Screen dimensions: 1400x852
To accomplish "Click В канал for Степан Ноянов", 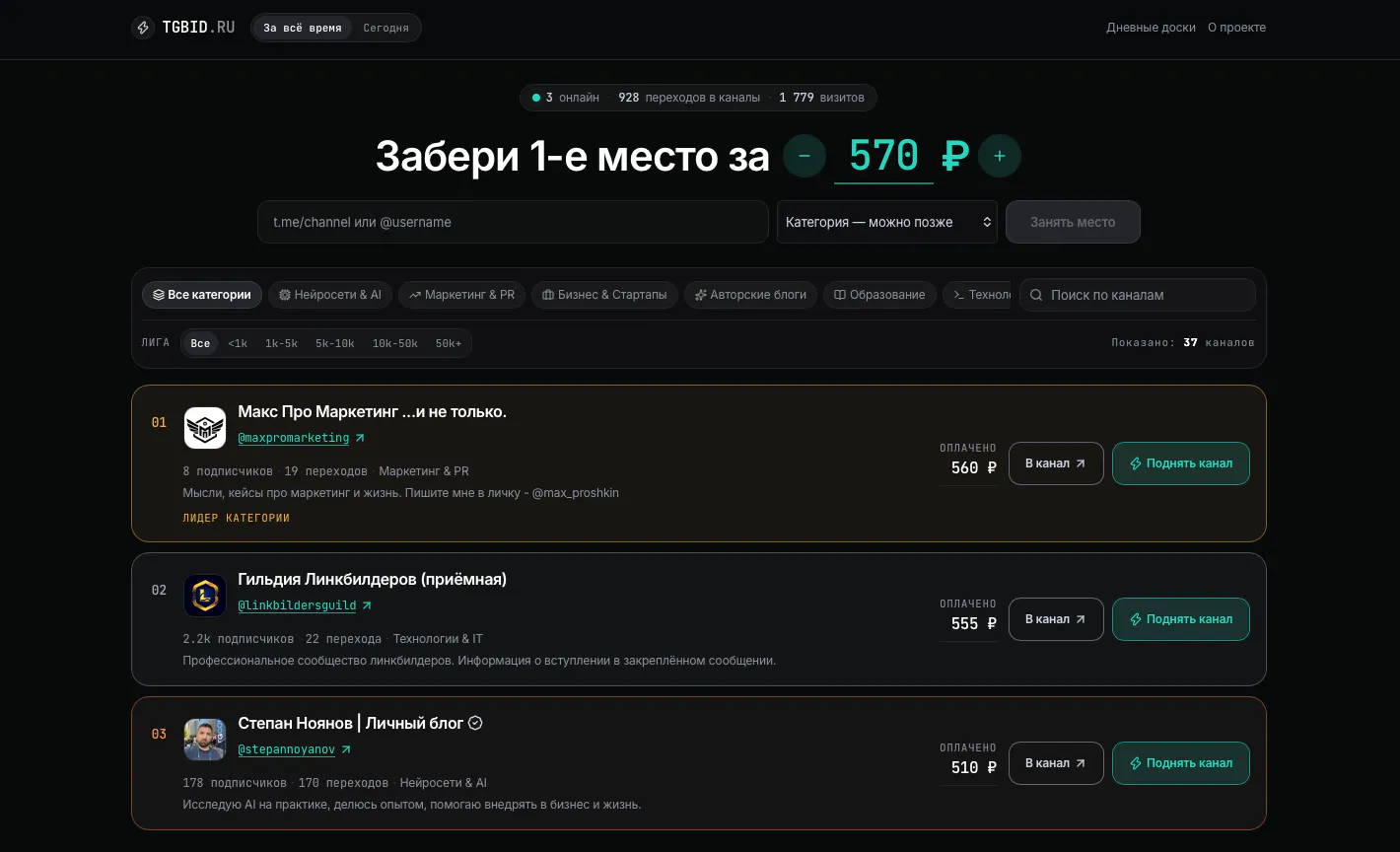I will [x=1056, y=763].
